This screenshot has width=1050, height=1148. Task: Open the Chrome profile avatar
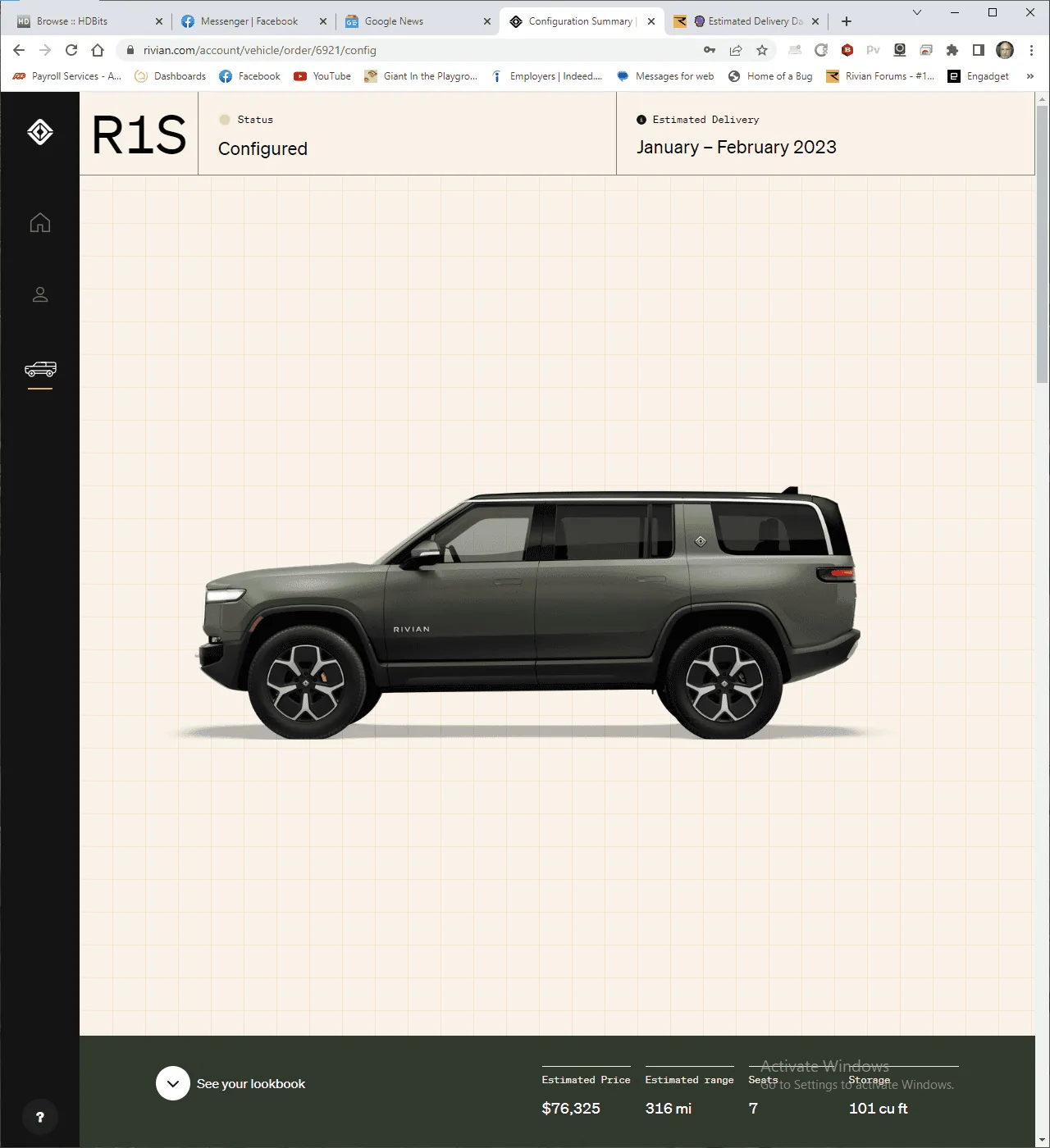(1005, 50)
